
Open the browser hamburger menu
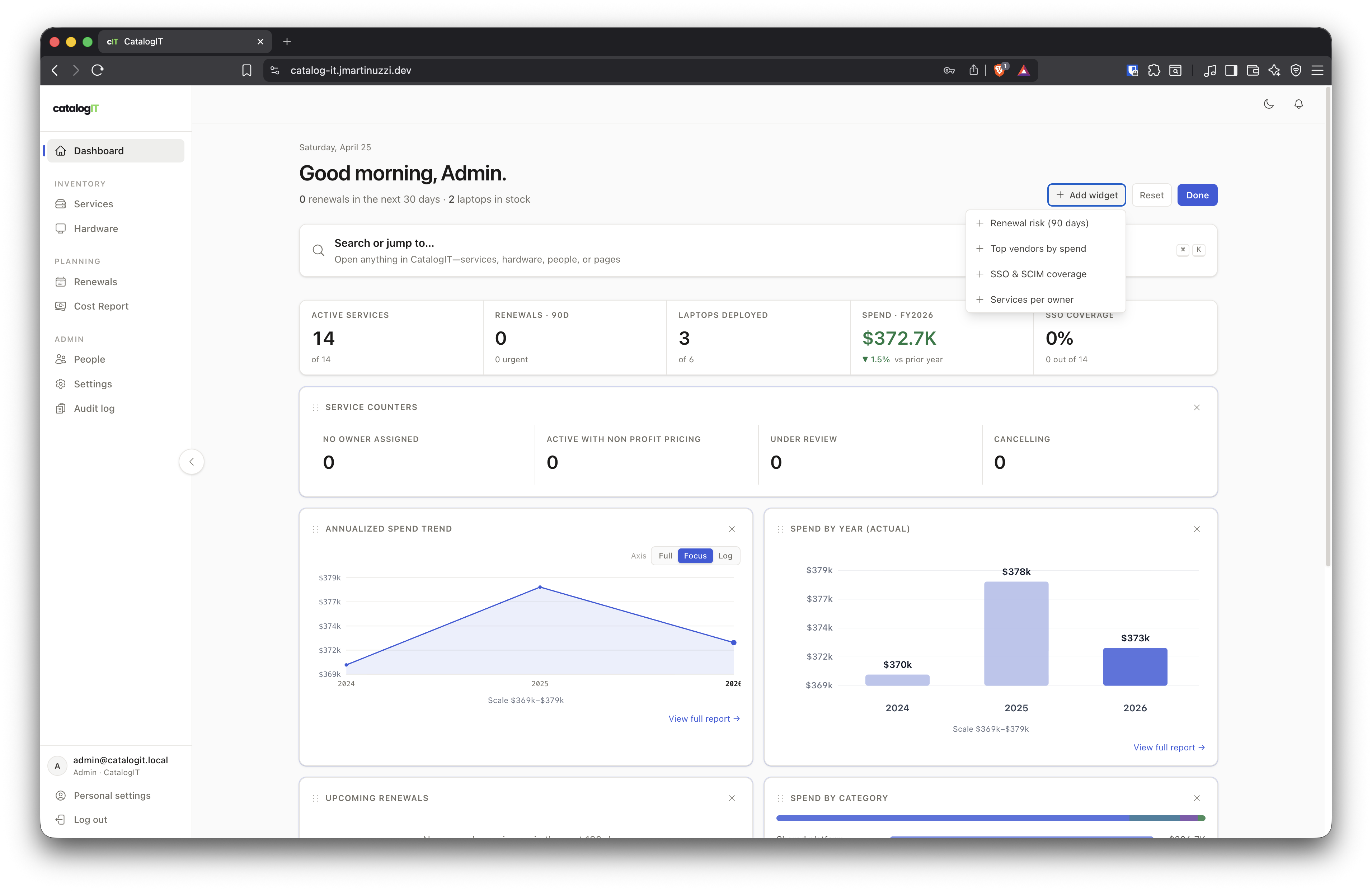coord(1317,70)
